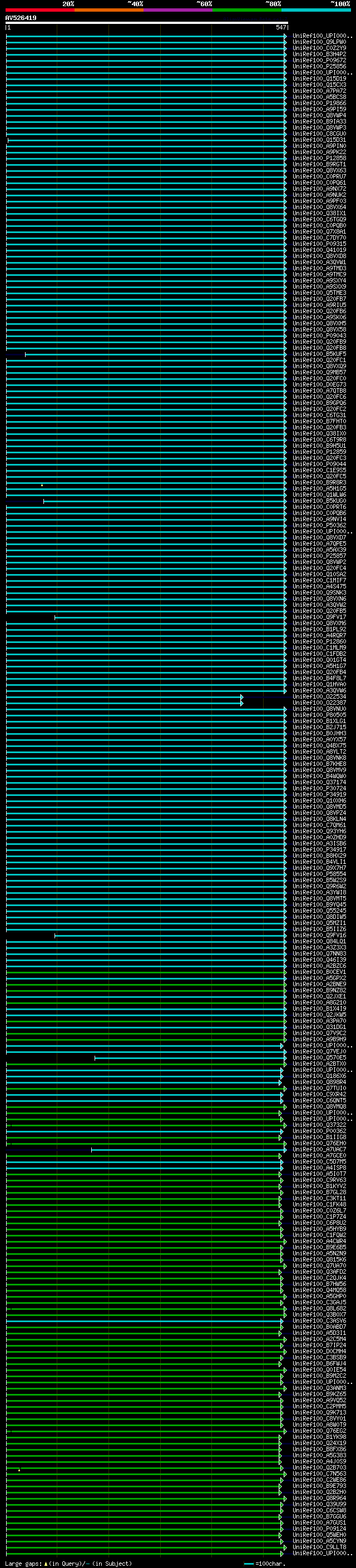Select hit UniRef100_C0Z2Y9
356x1568 pixels.
point(319,48)
